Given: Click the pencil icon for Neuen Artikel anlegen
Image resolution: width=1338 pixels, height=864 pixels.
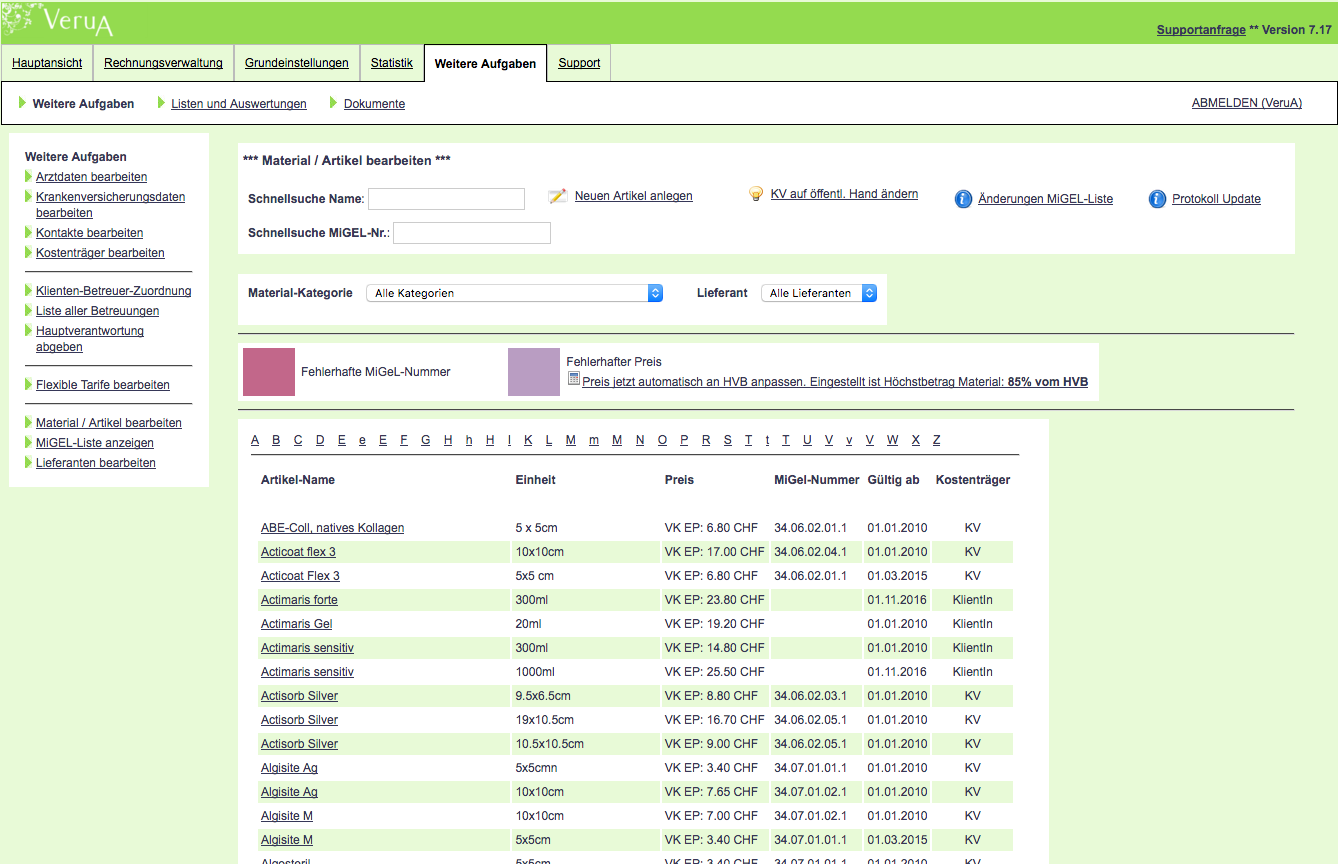Looking at the screenshot, I should 558,196.
